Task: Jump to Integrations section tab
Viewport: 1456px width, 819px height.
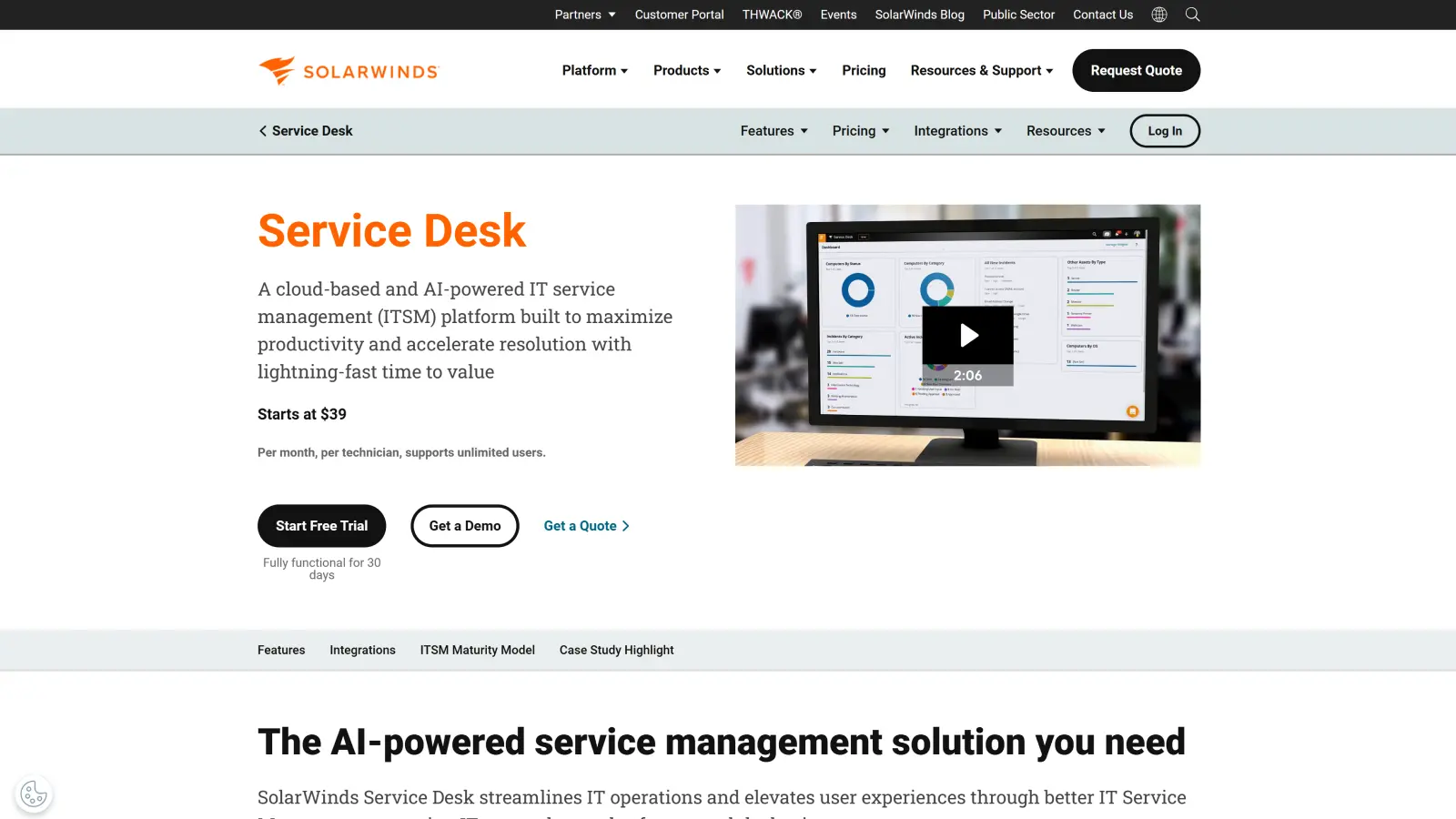Action: (x=362, y=650)
